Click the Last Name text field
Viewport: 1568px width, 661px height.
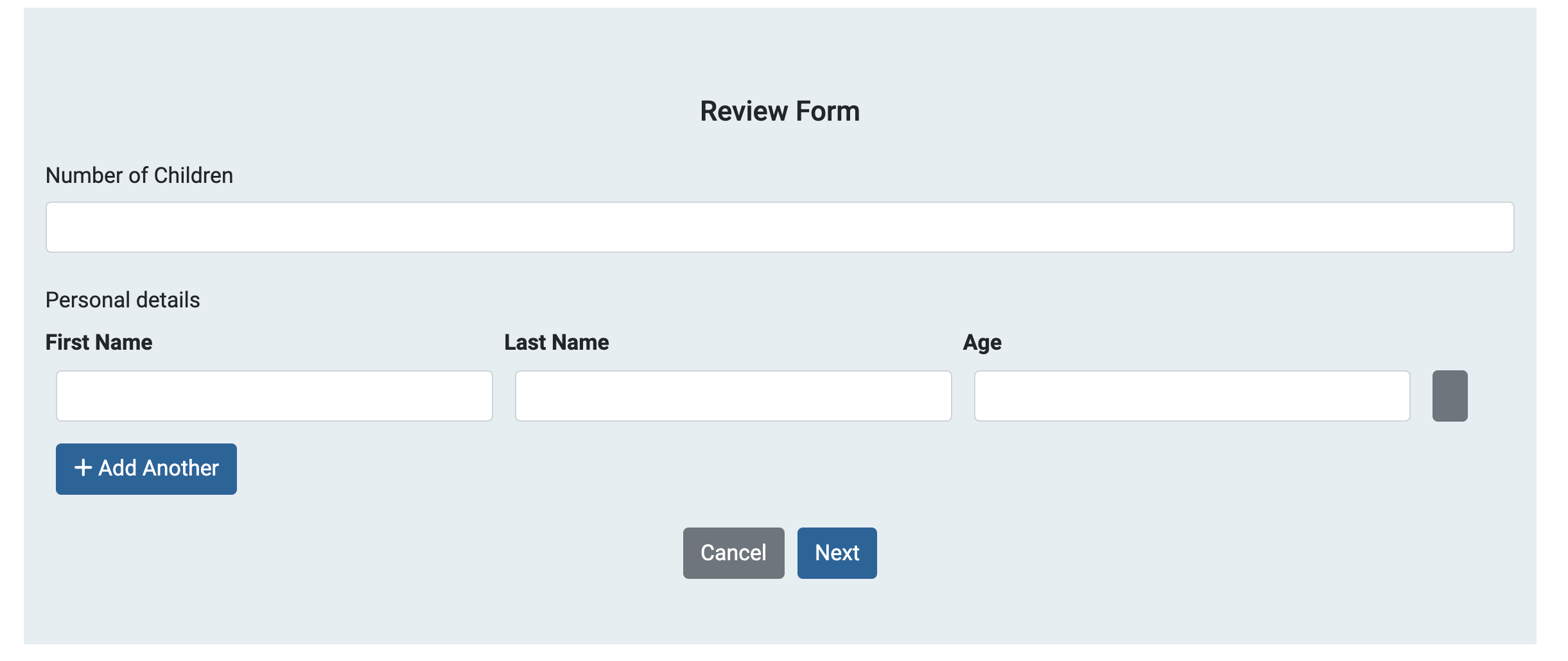pos(733,396)
